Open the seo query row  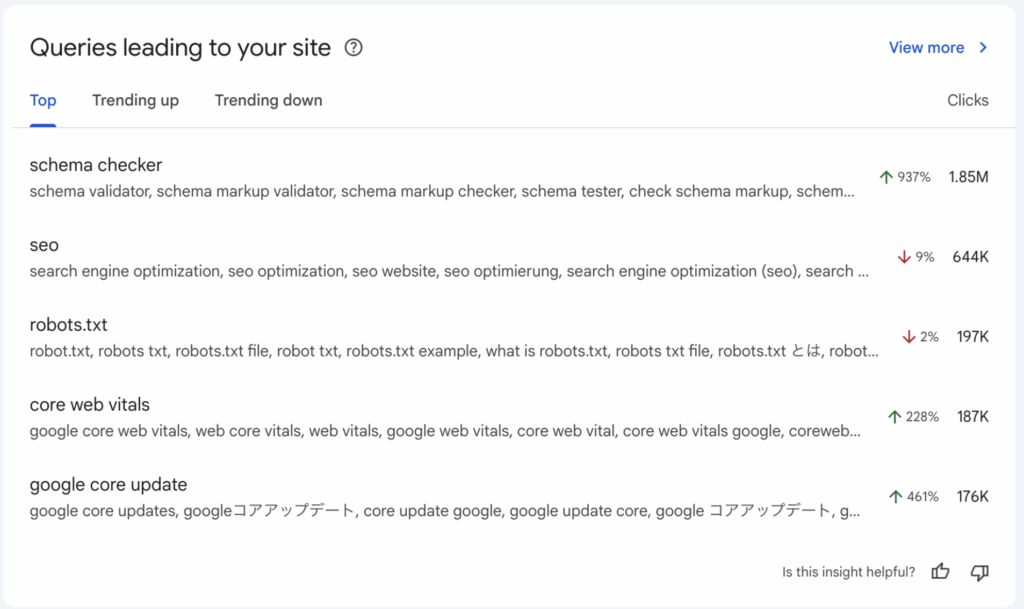point(44,245)
